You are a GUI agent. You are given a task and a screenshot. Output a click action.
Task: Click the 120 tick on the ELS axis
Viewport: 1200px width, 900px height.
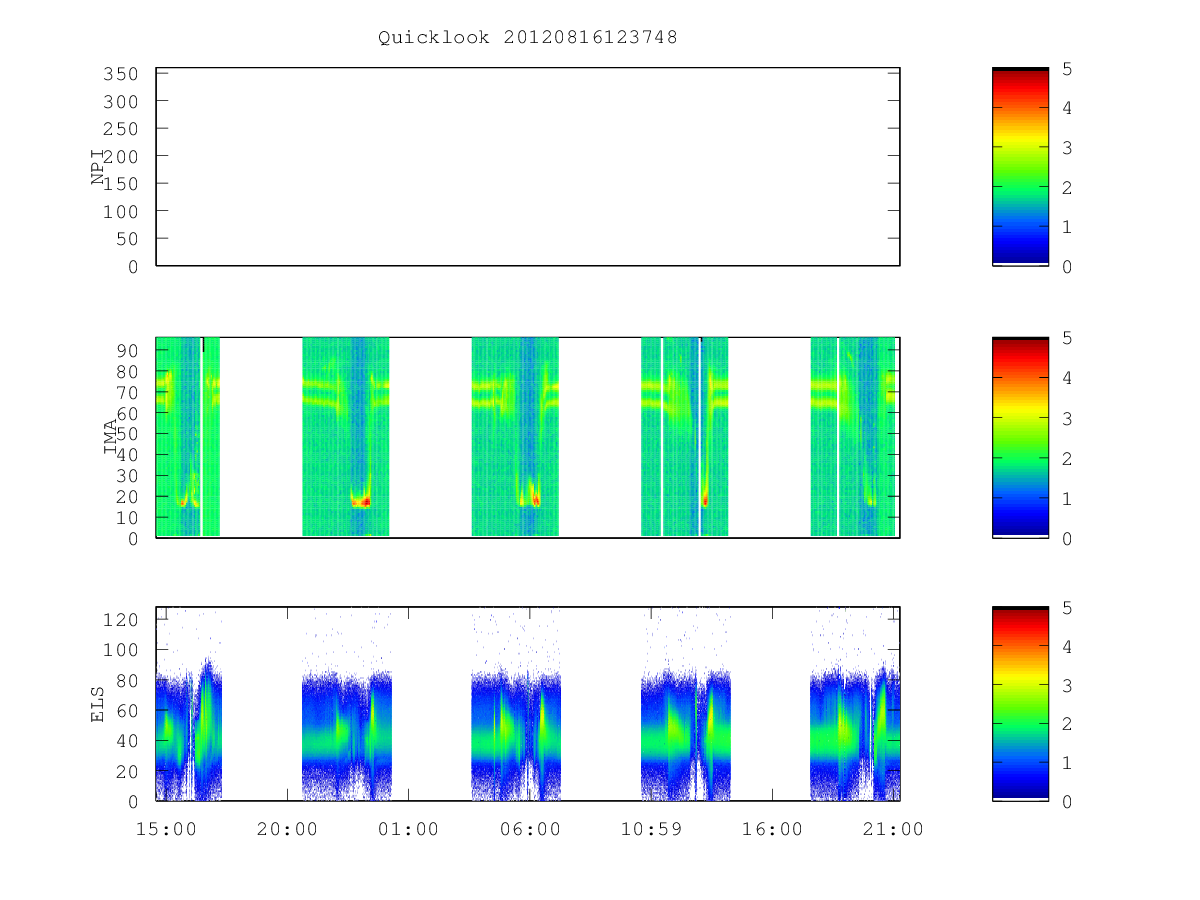point(119,619)
